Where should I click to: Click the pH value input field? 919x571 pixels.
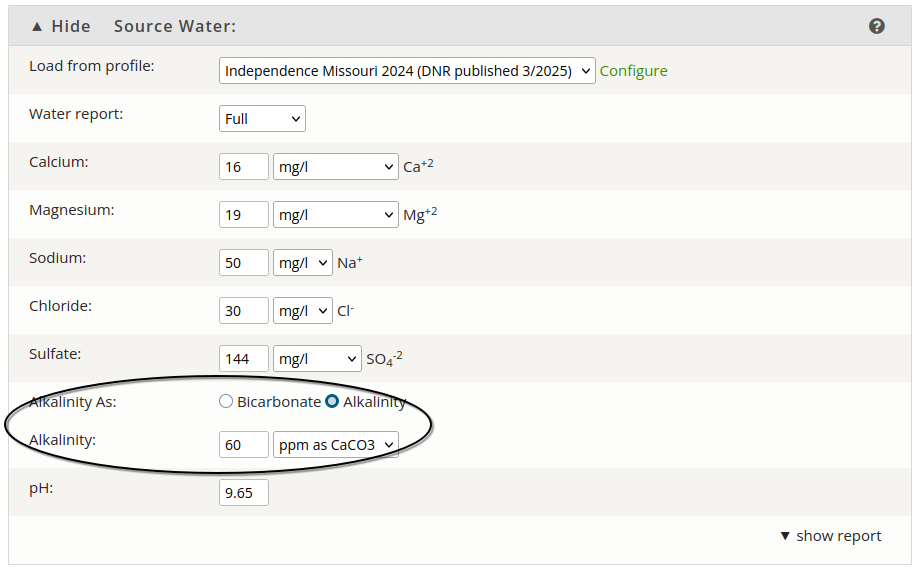244,493
